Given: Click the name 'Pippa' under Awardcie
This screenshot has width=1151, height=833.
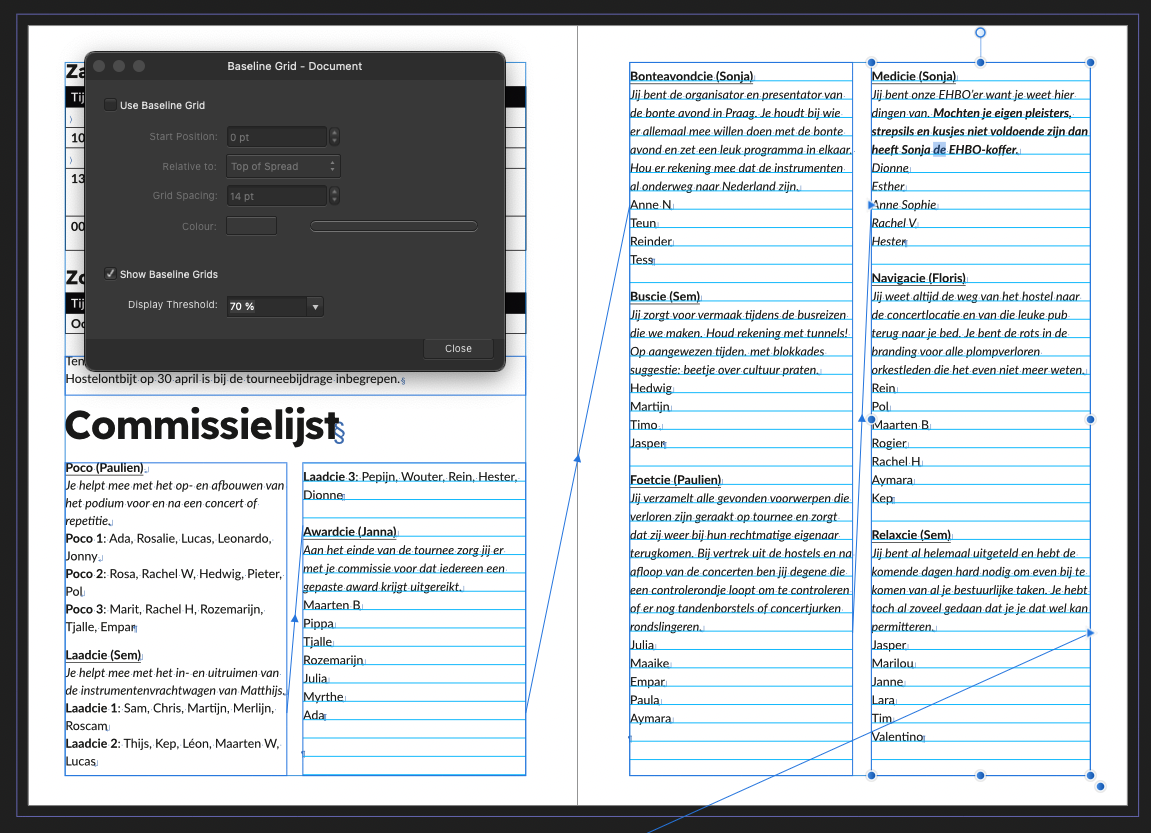Looking at the screenshot, I should [x=319, y=624].
